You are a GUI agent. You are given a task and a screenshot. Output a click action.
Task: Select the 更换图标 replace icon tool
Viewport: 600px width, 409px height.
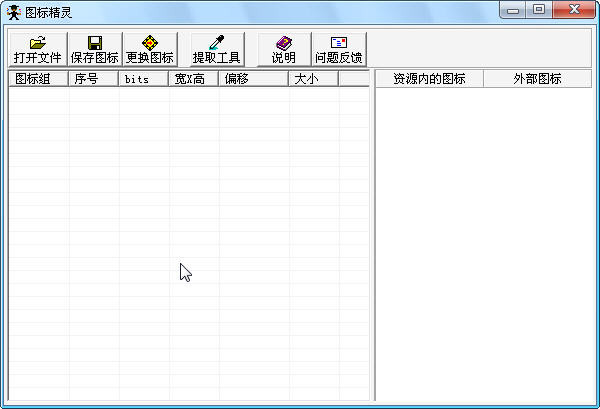coord(150,49)
